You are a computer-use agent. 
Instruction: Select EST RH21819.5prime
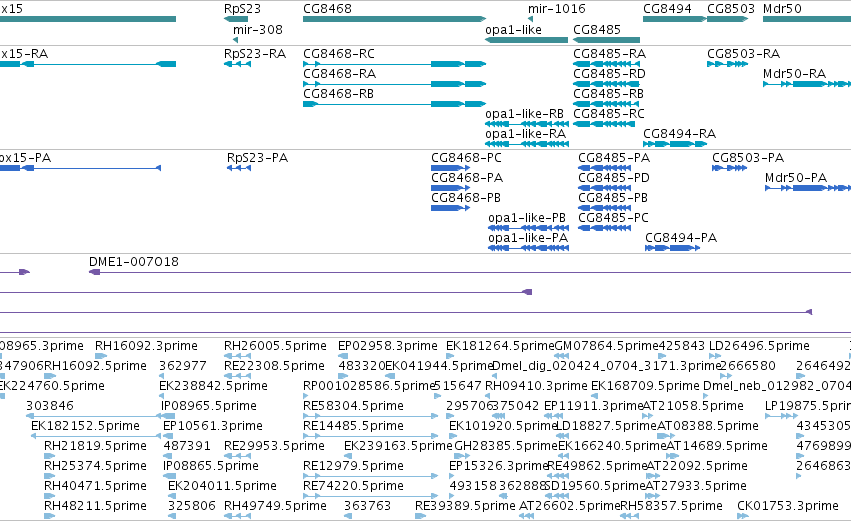[x=96, y=447]
